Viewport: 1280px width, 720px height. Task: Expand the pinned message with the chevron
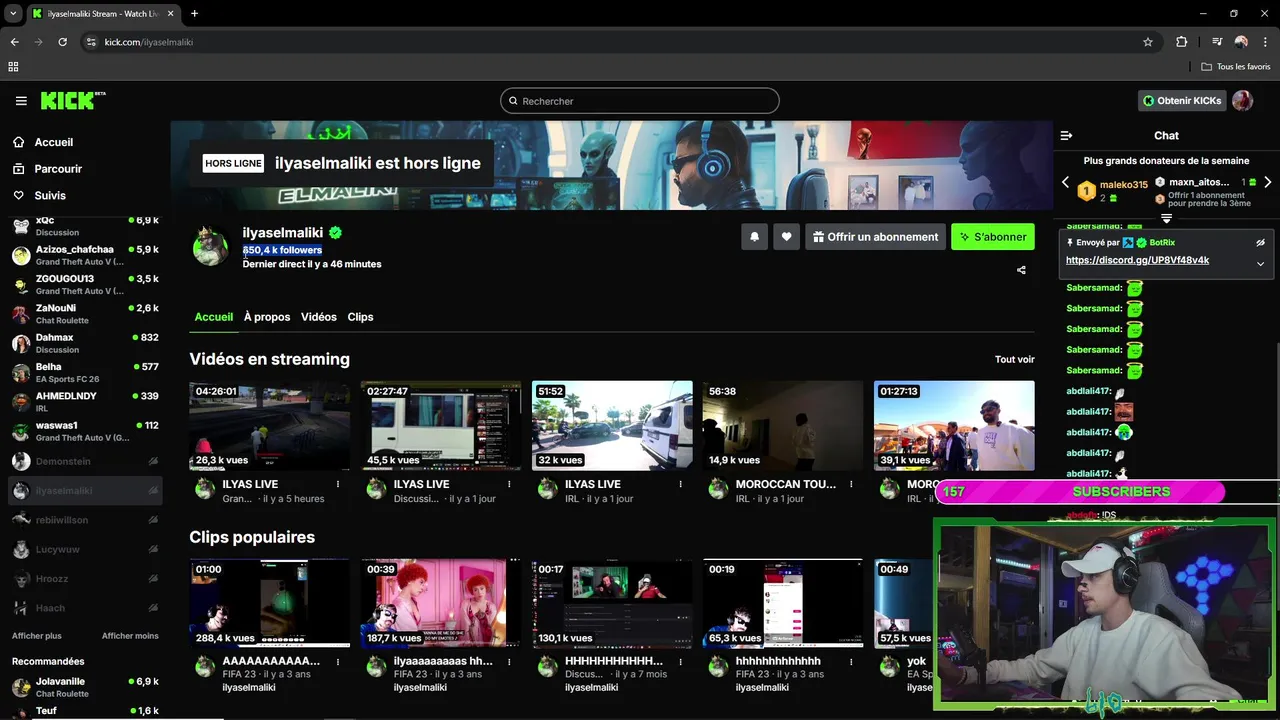click(1260, 264)
